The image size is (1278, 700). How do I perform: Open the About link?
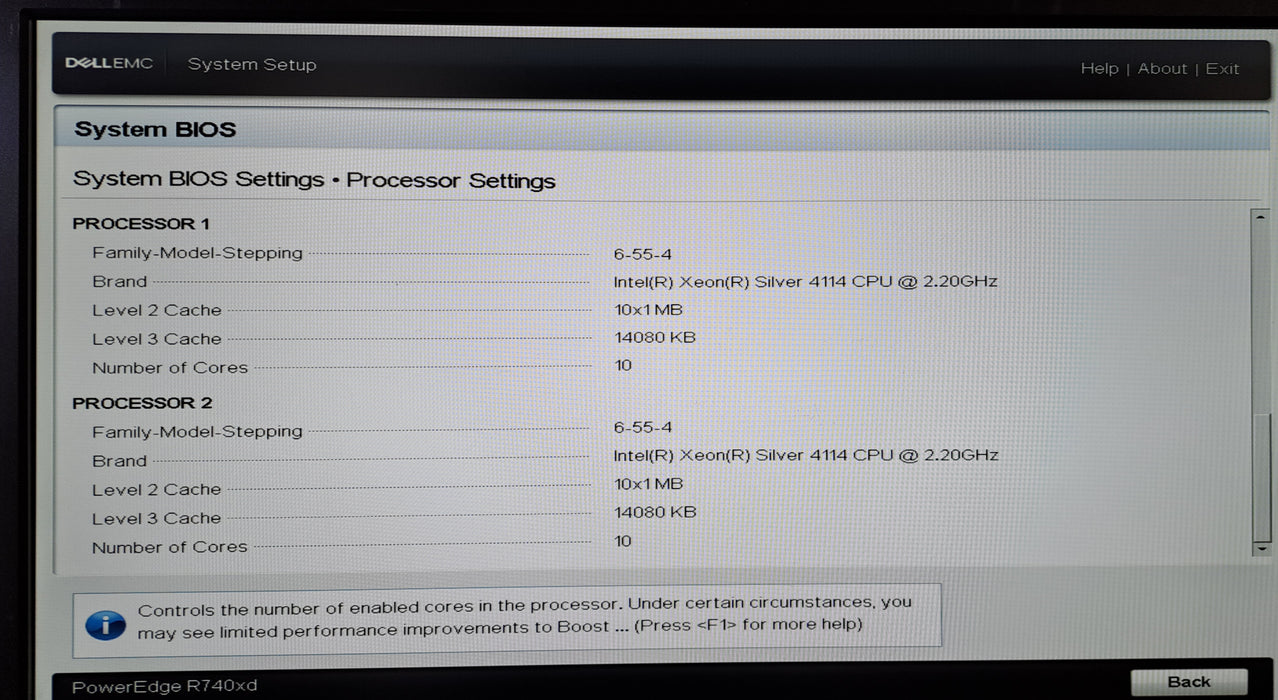(1162, 69)
